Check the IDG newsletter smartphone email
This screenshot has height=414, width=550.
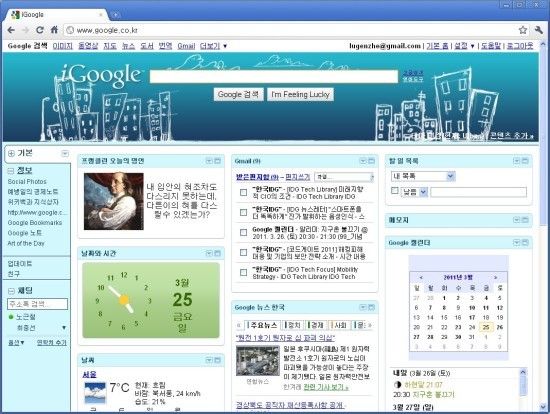[x=243, y=212]
